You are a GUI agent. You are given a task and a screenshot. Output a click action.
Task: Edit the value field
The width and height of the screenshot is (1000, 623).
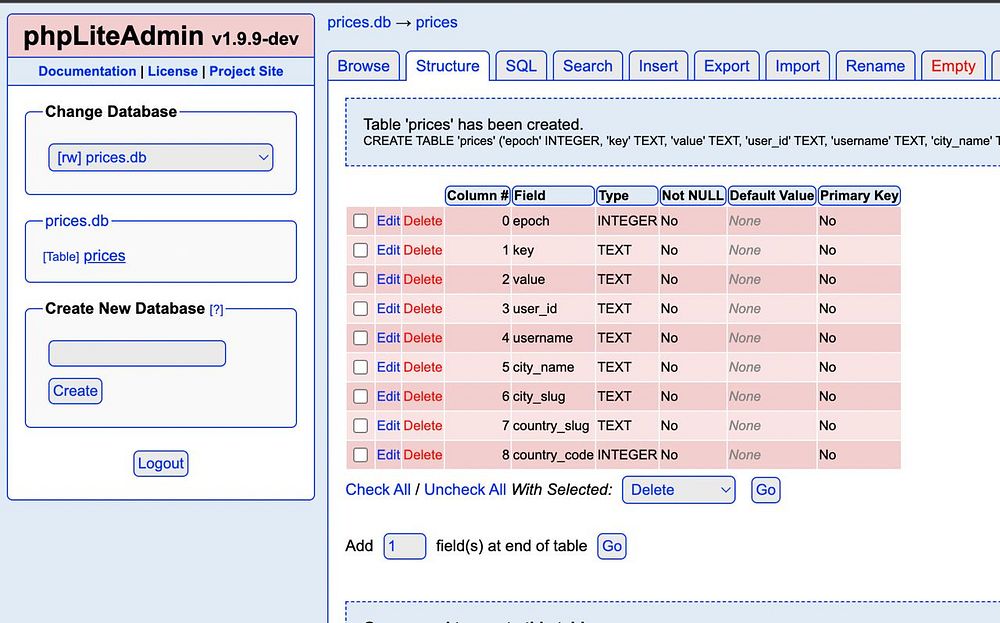click(388, 279)
